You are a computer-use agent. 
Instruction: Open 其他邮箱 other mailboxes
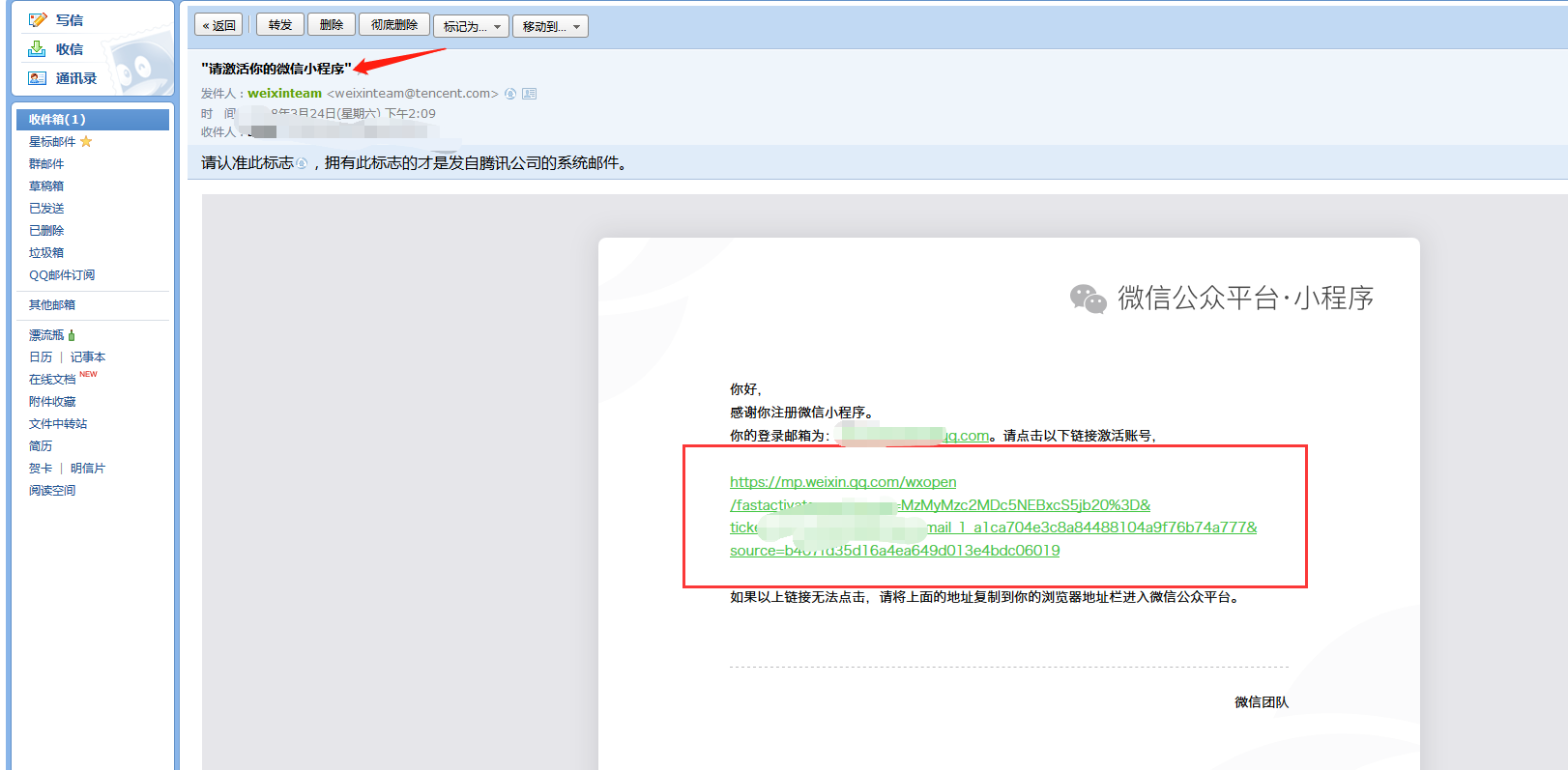tap(52, 305)
